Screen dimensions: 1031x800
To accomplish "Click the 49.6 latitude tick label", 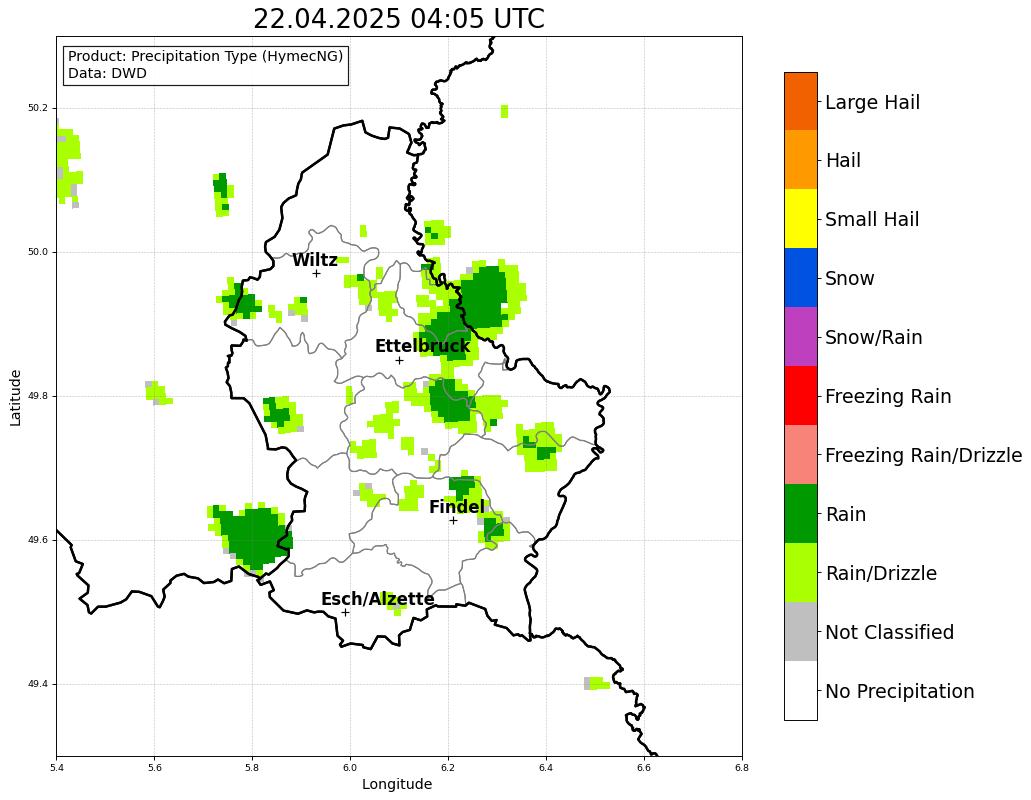I will pyautogui.click(x=38, y=540).
